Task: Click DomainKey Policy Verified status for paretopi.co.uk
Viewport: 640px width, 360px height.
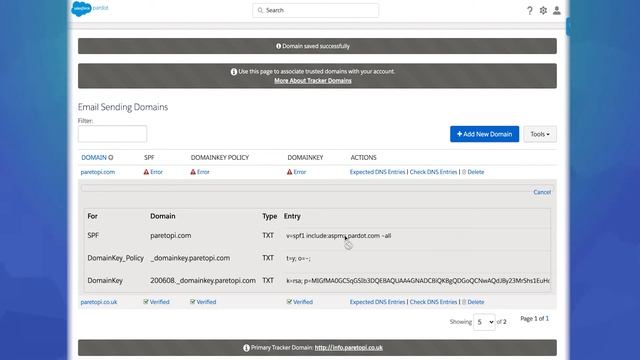Action: (x=203, y=302)
